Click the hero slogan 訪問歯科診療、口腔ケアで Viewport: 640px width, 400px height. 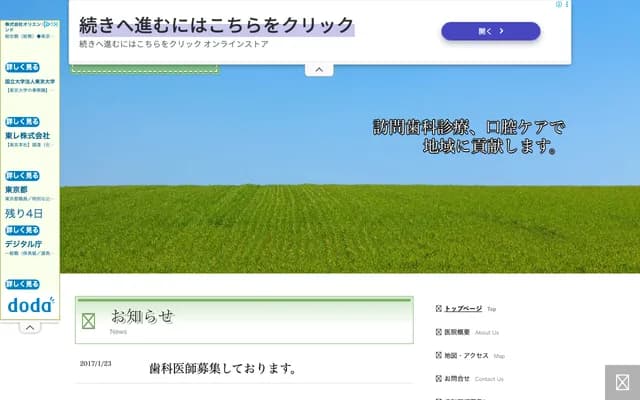[469, 127]
